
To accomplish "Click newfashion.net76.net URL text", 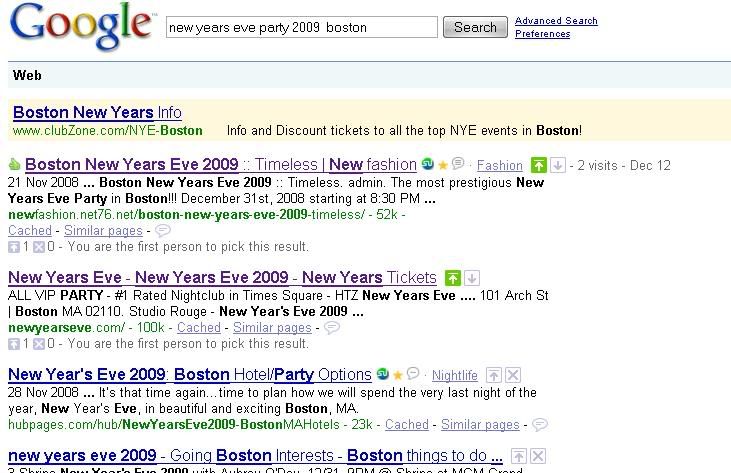I will coord(186,214).
